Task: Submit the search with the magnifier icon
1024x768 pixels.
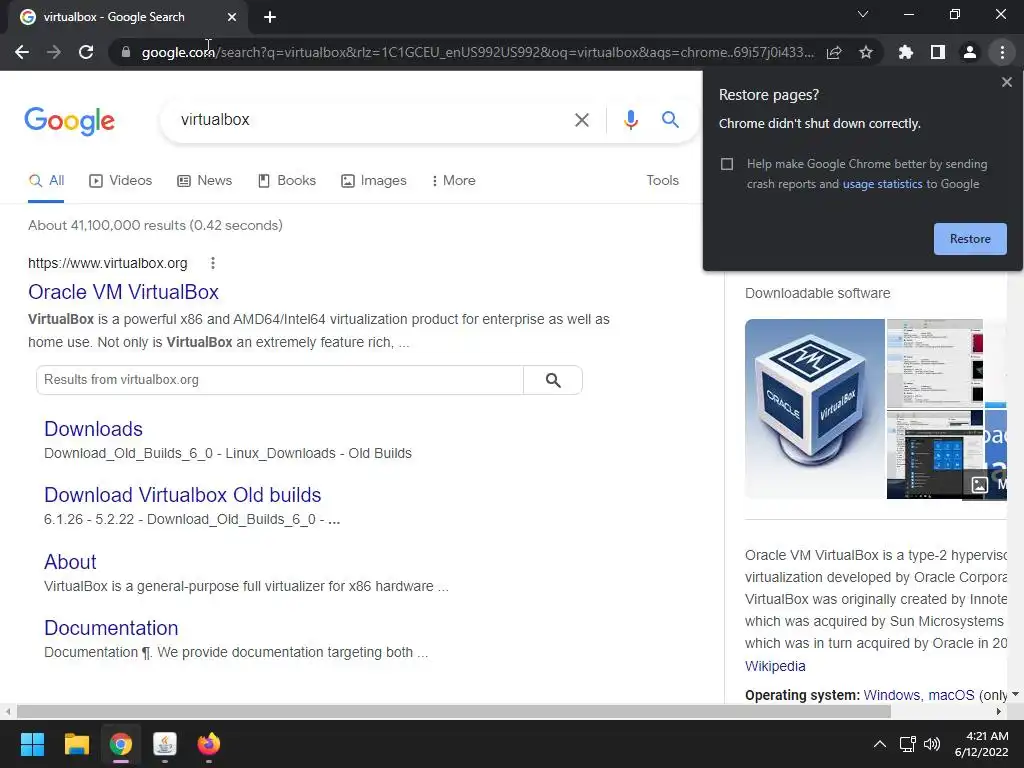Action: point(670,120)
